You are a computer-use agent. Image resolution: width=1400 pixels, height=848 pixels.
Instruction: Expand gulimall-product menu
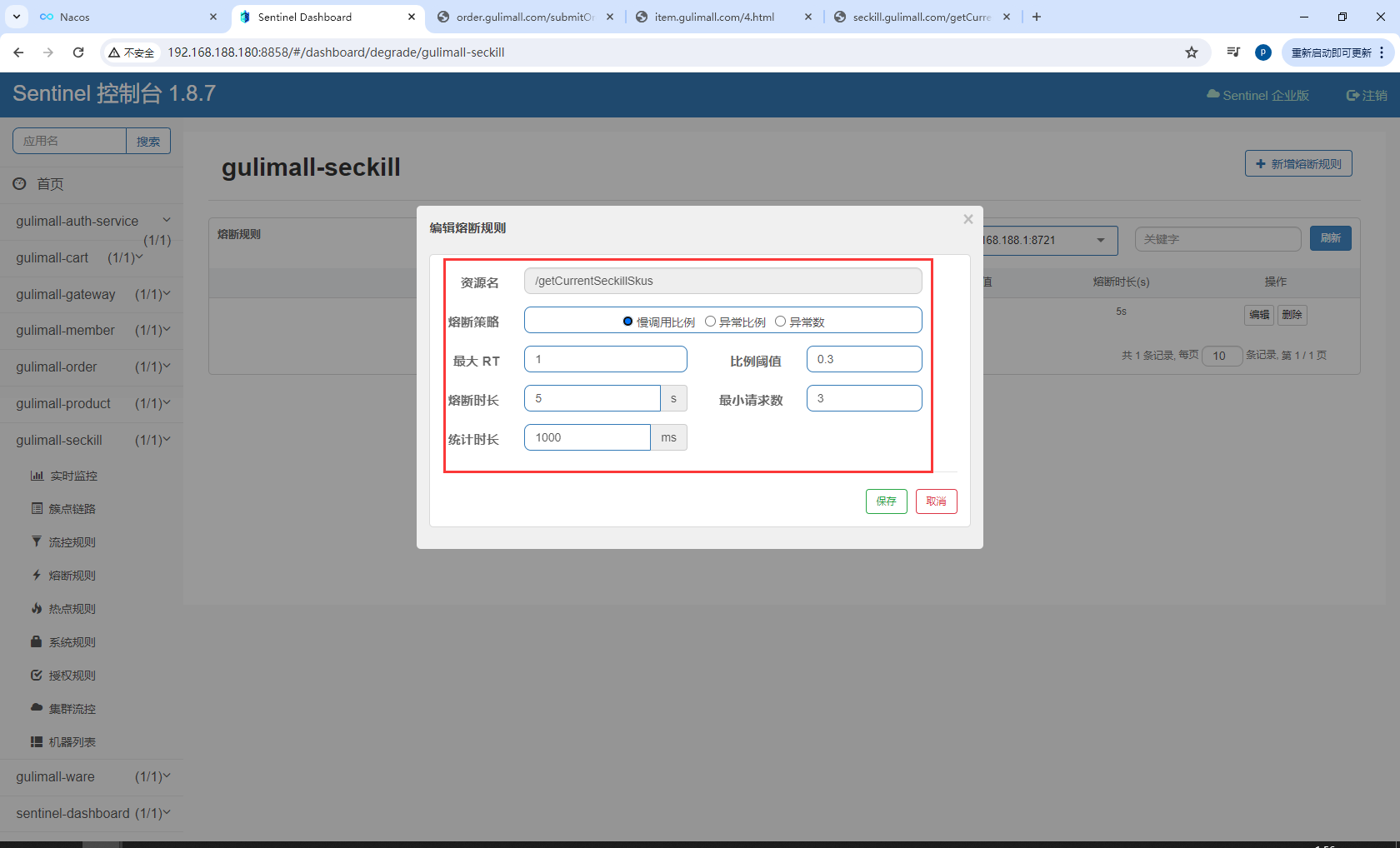(x=167, y=402)
